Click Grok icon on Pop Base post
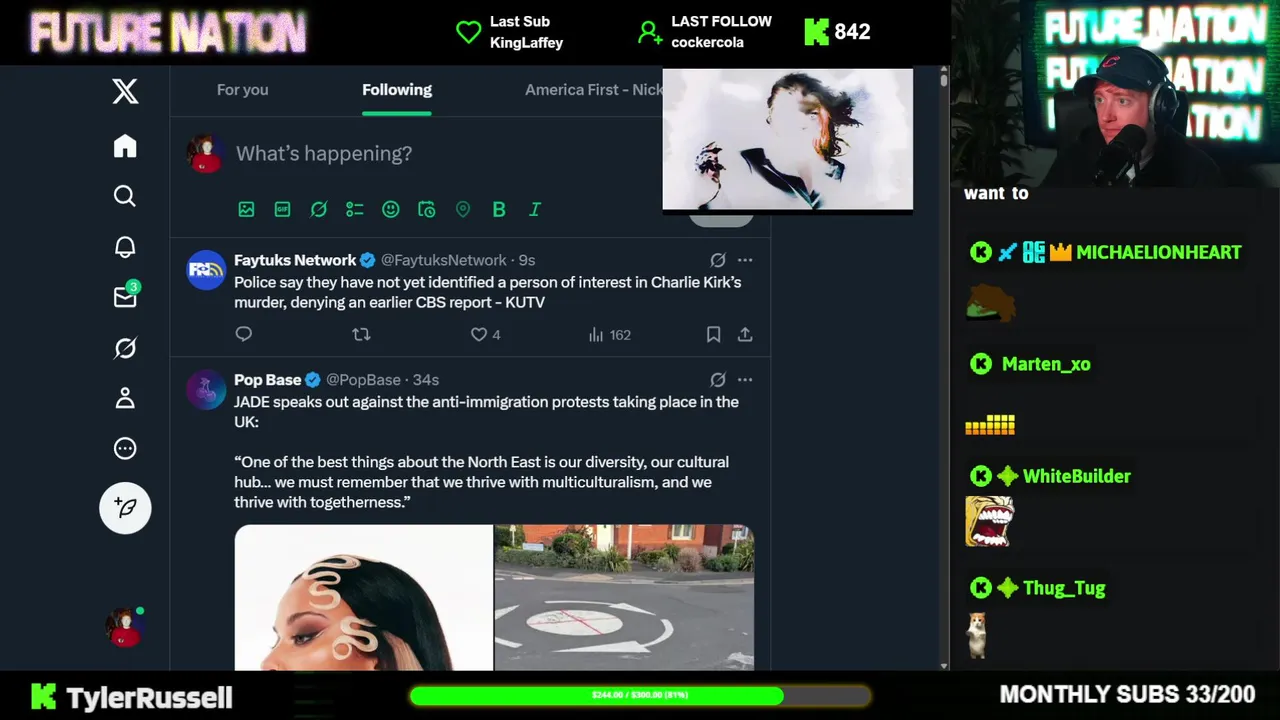Image resolution: width=1280 pixels, height=720 pixels. pos(718,380)
